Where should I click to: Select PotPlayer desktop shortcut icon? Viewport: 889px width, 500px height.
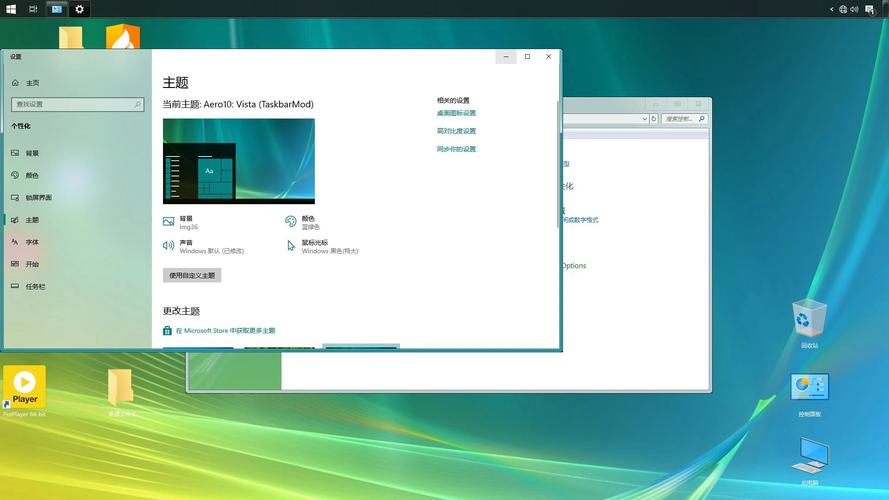(x=24, y=391)
